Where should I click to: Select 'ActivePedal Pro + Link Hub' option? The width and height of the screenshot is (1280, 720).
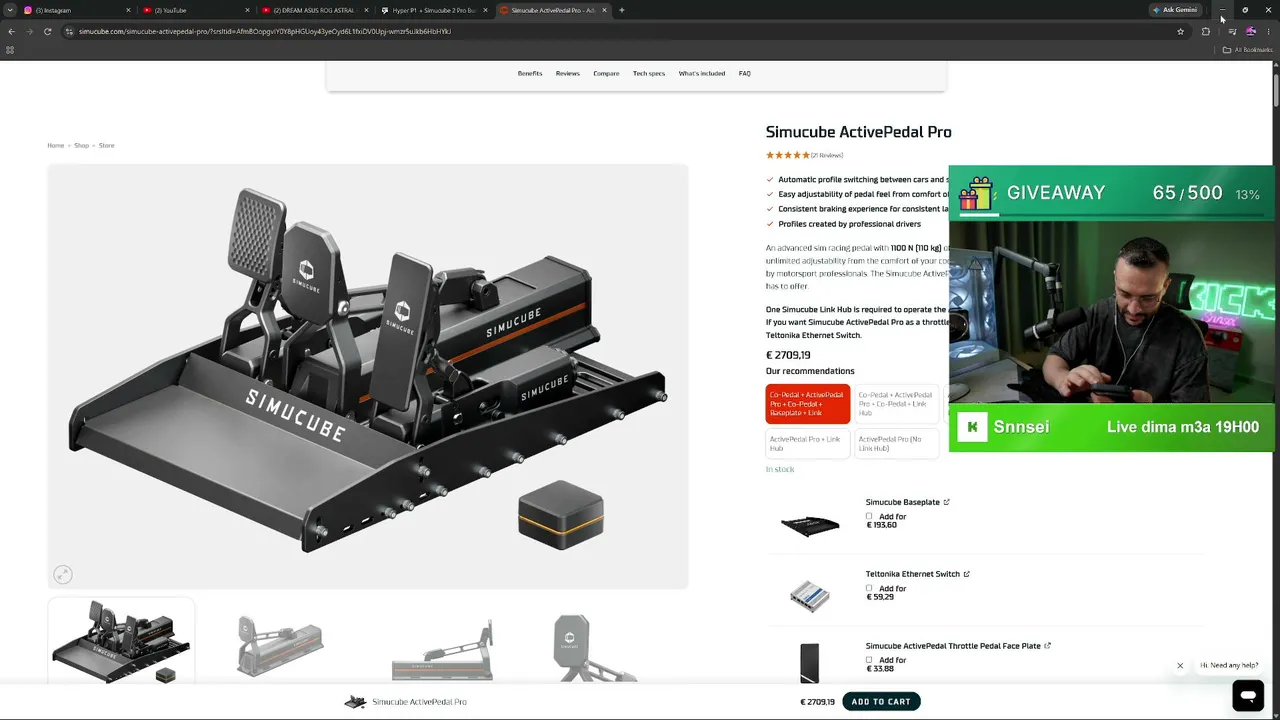click(x=808, y=443)
